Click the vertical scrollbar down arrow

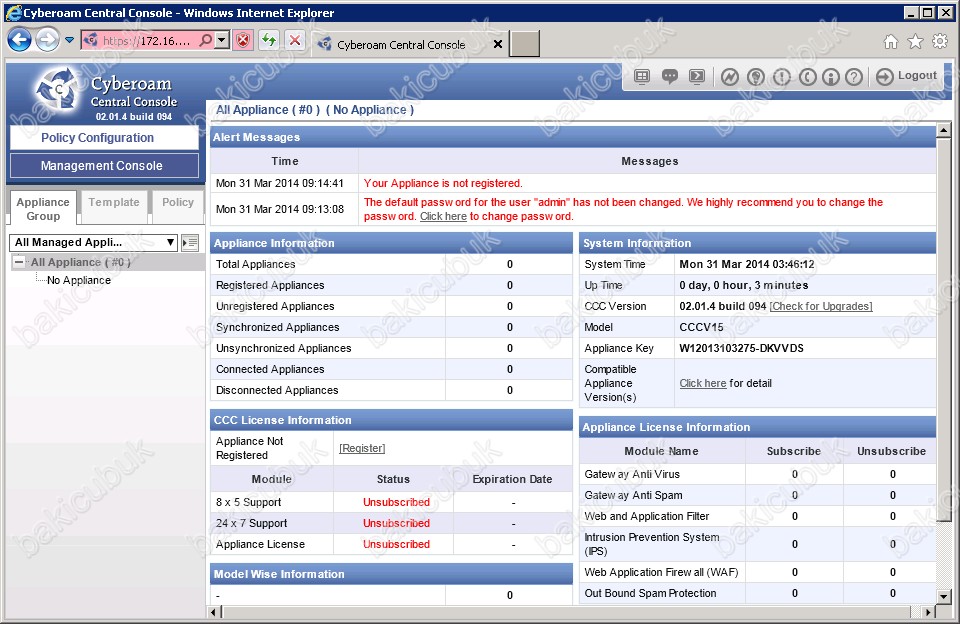(943, 596)
